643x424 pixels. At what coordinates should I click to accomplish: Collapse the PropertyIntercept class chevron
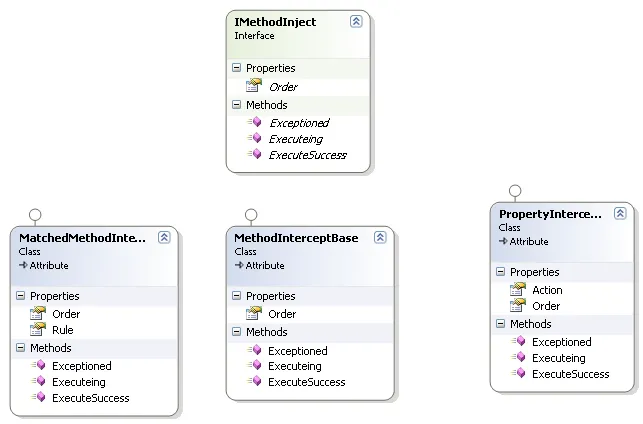(620, 213)
